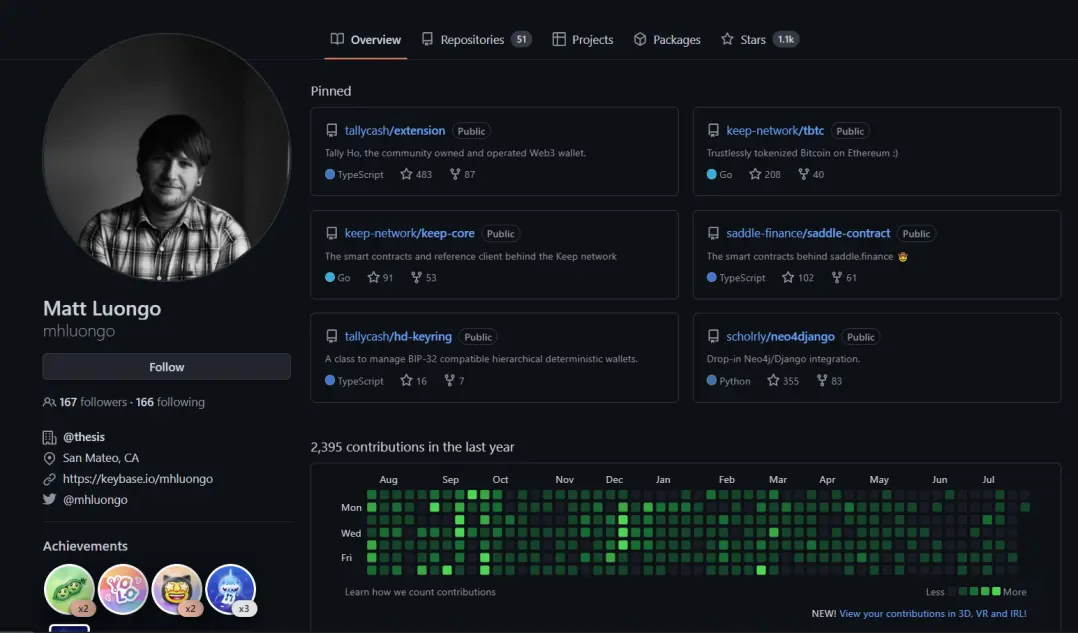Click the Follow button
The image size is (1078, 633).
click(x=166, y=367)
